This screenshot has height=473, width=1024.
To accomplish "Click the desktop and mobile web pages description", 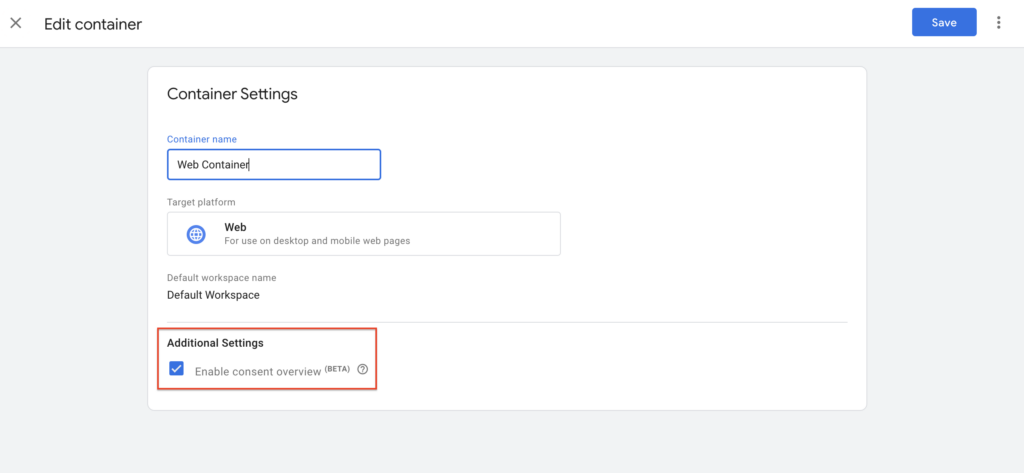I will 316,241.
